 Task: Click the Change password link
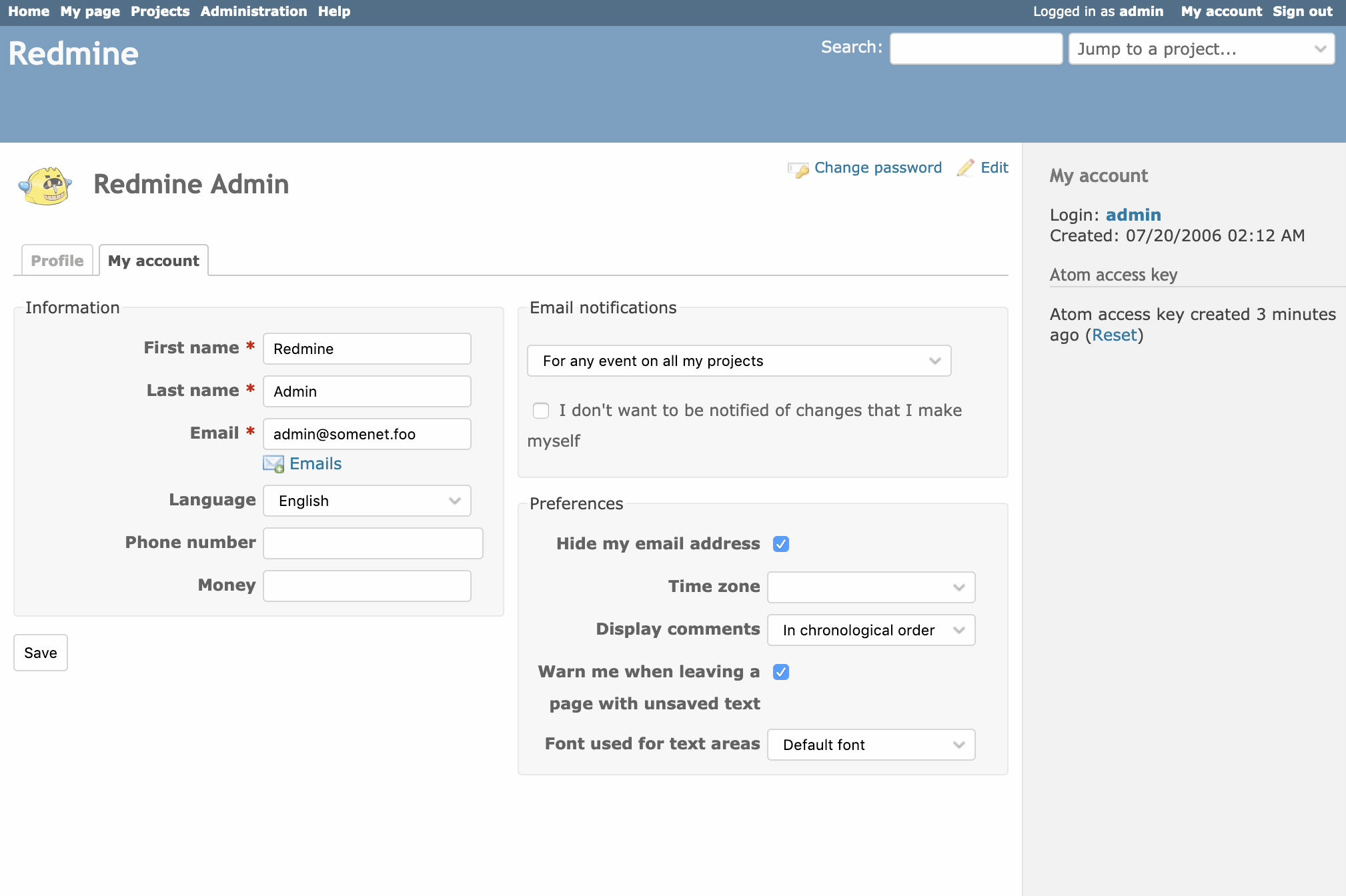[x=878, y=167]
